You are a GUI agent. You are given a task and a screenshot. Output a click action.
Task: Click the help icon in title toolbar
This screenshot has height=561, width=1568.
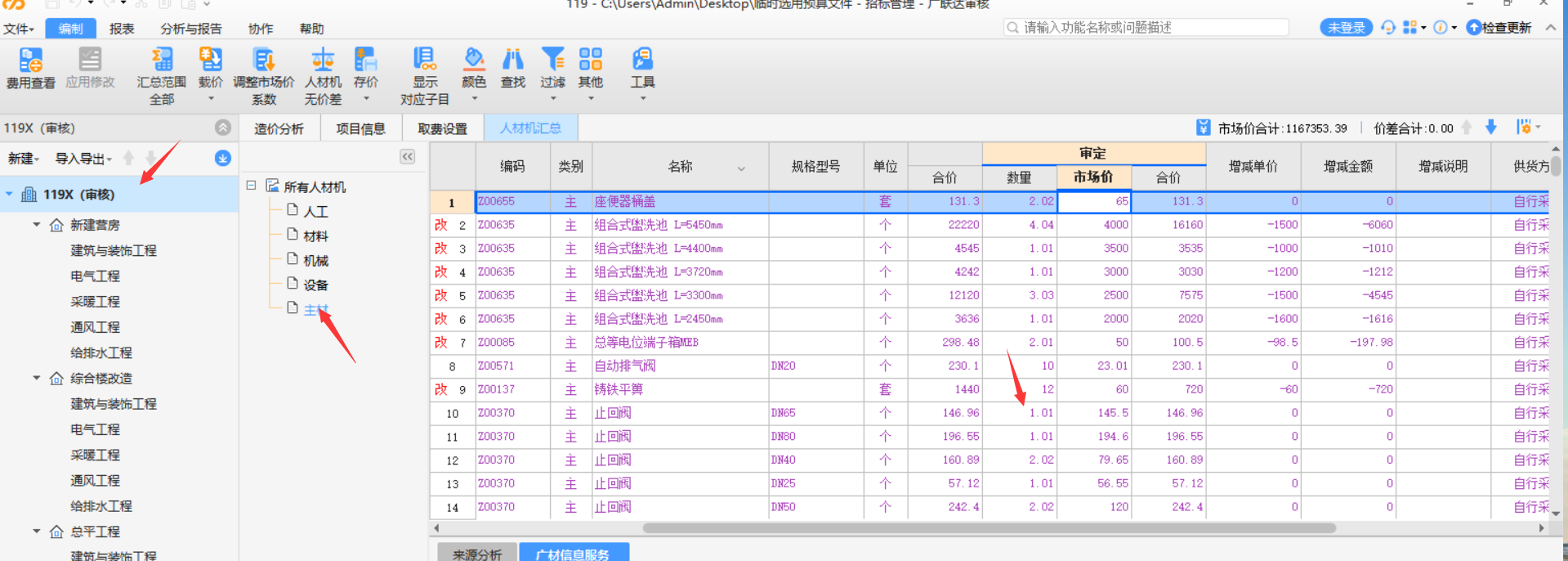point(1441,27)
